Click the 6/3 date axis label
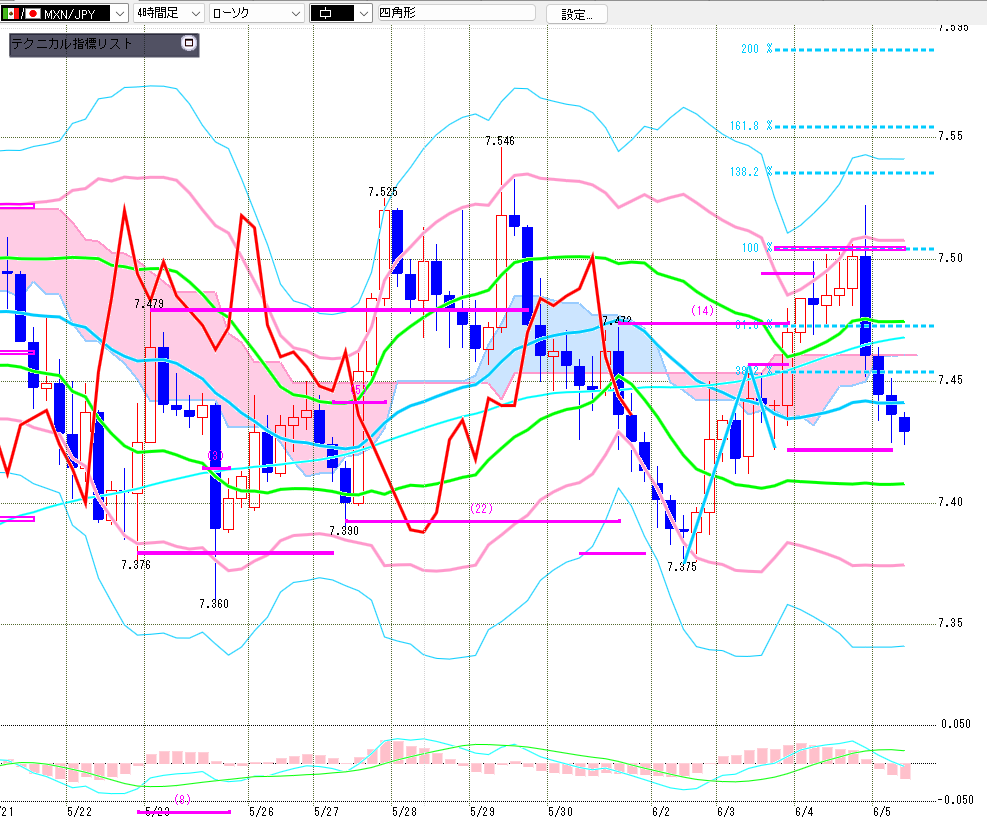987x820 pixels. pos(726,811)
